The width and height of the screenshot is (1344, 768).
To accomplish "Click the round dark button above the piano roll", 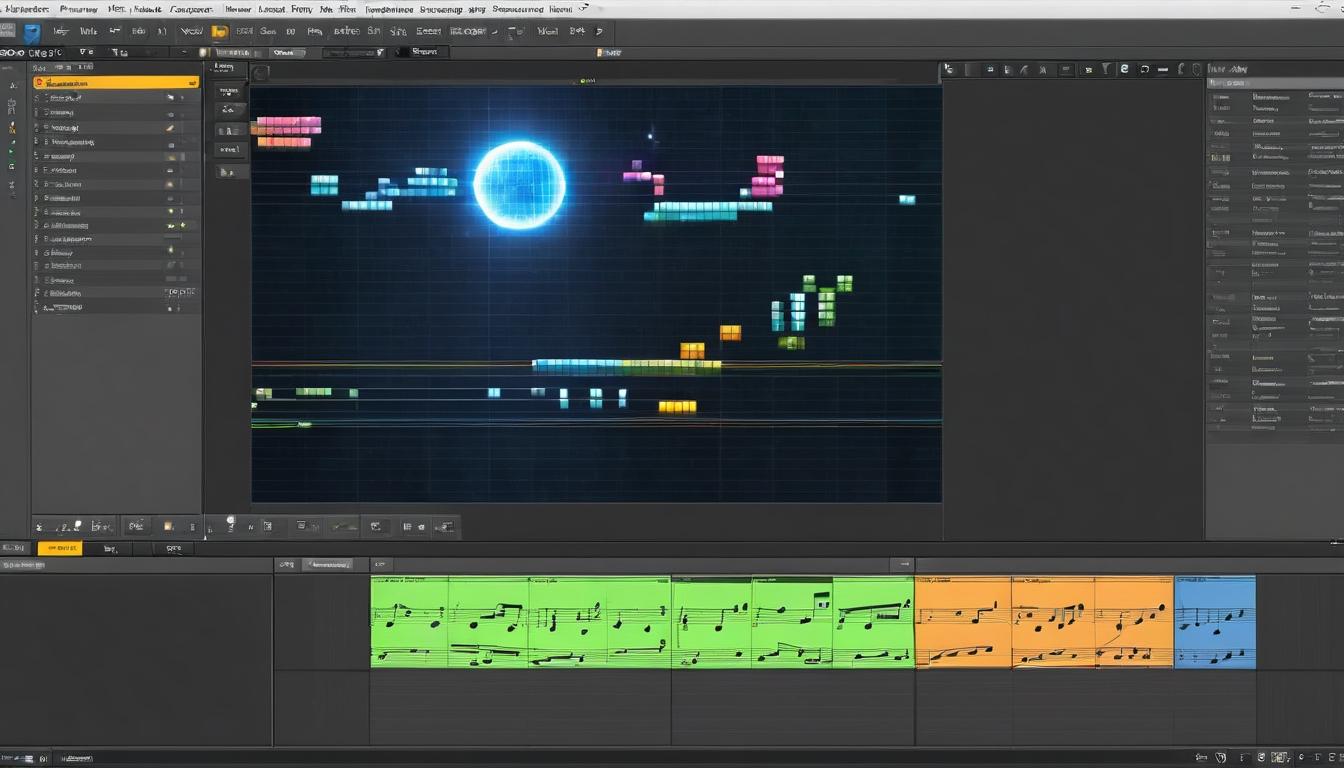I will (260, 73).
